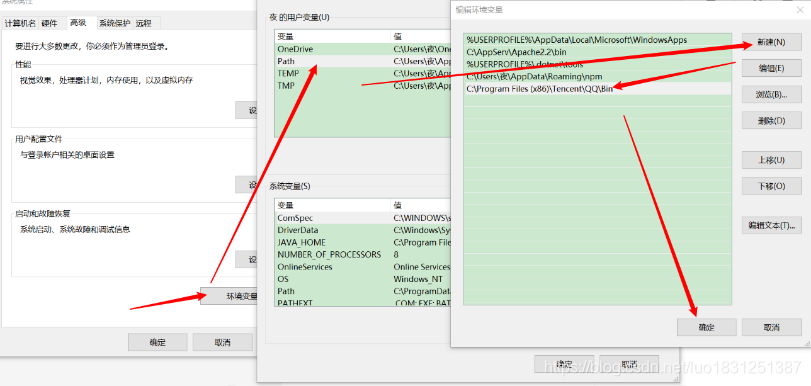Image resolution: width=811 pixels, height=386 pixels.
Task: Select the AppData\Roaming\npm entry
Action: [597, 77]
